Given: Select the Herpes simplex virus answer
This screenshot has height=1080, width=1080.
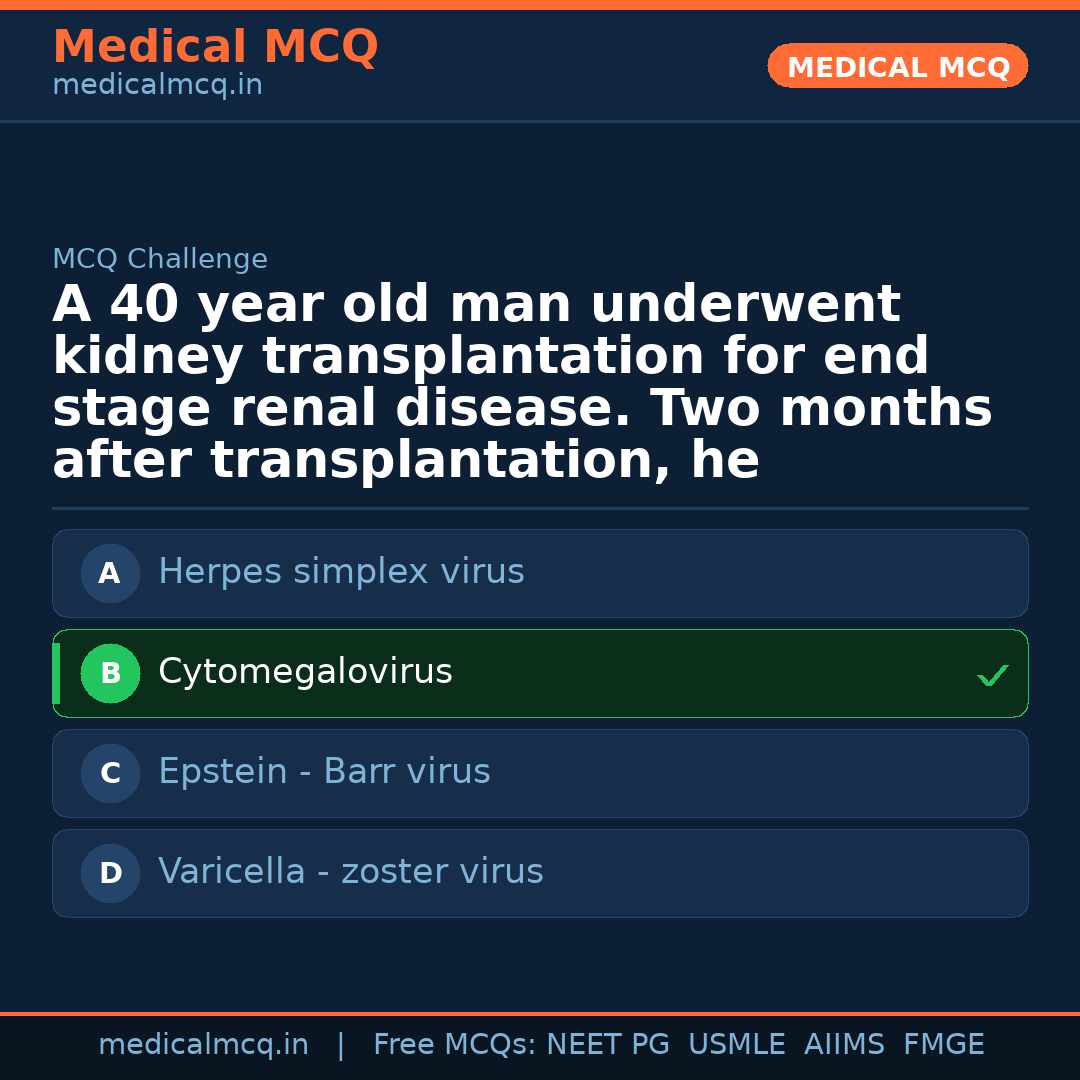Looking at the screenshot, I should 341,572.
